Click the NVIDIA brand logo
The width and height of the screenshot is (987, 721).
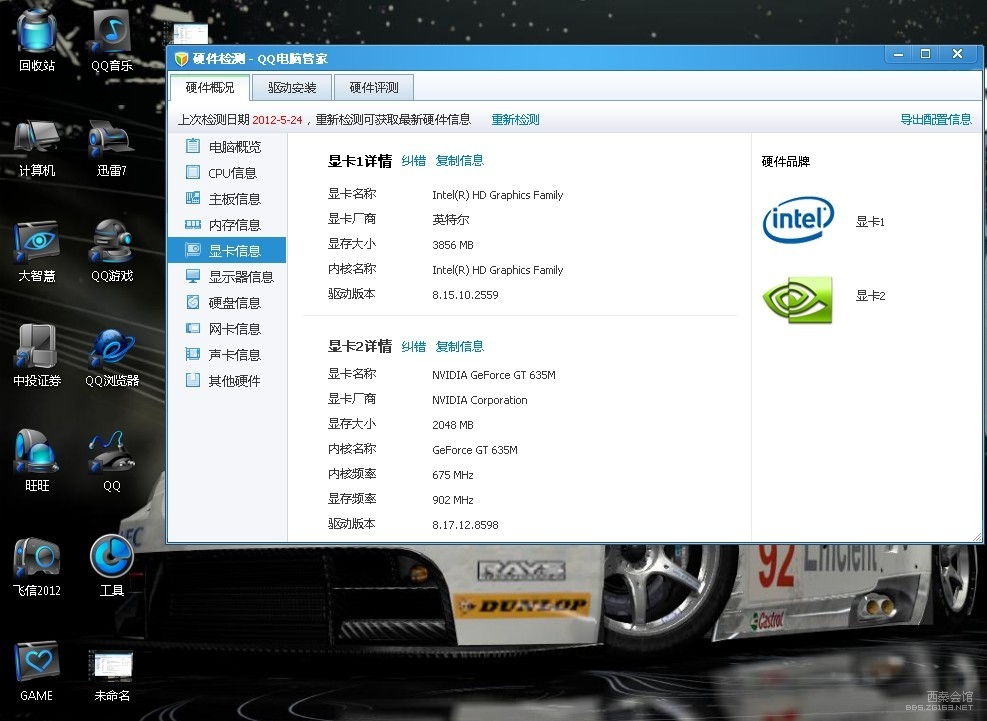pyautogui.click(x=798, y=299)
